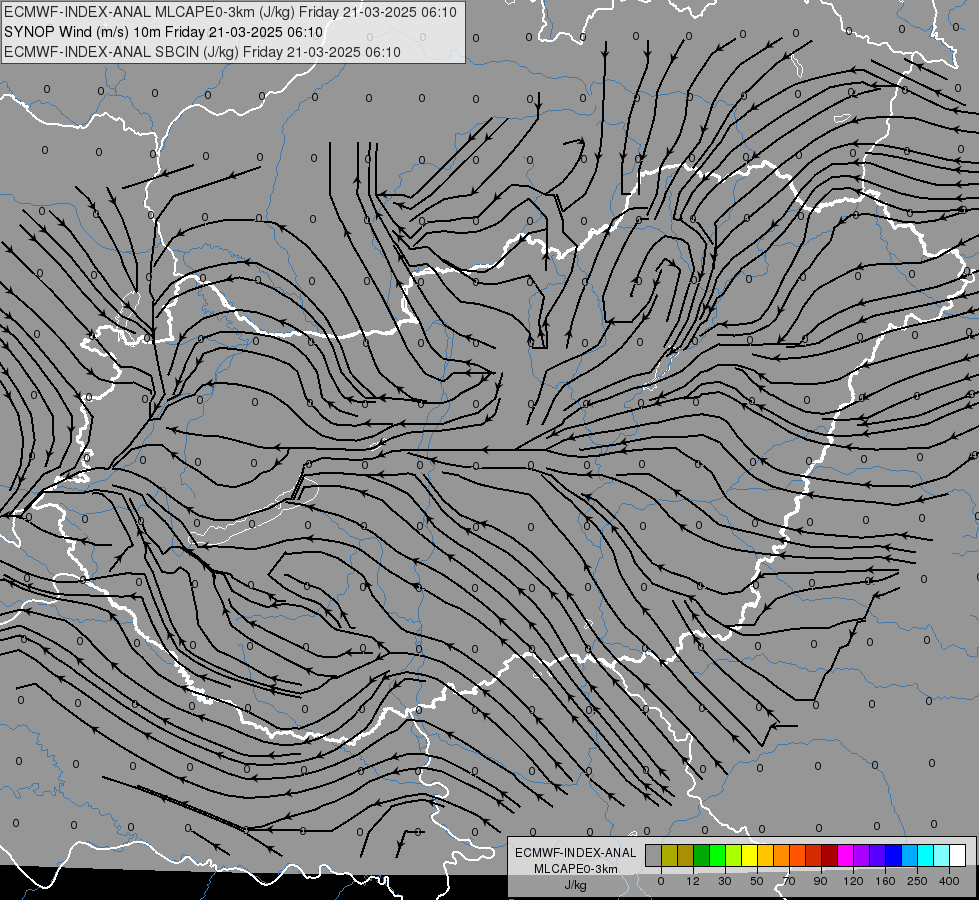979x900 pixels.
Task: Select the pure blue swatch after tick 160
Action: tap(893, 856)
